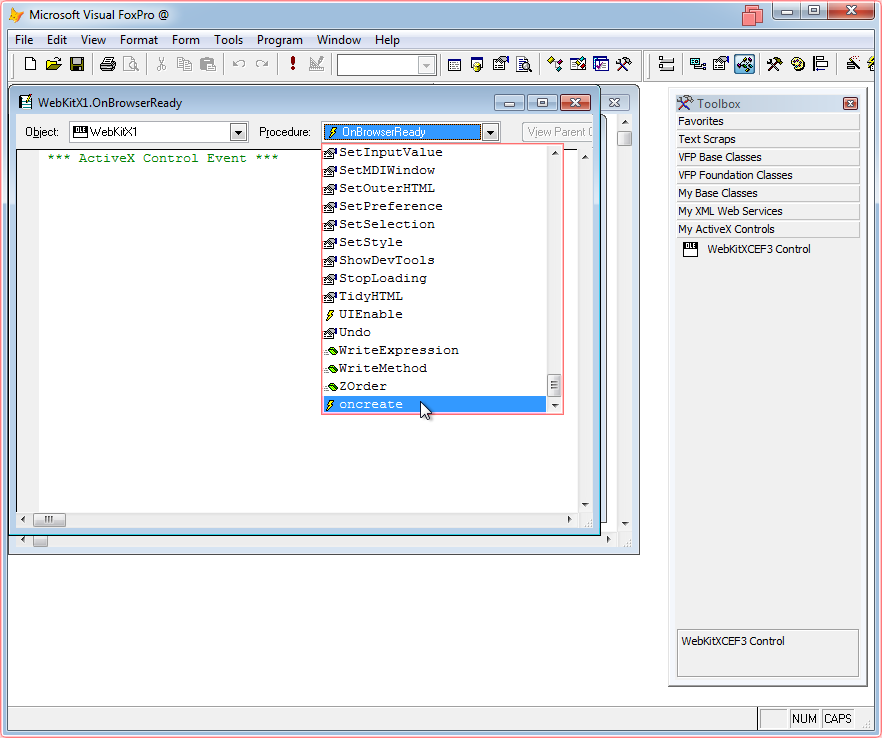Viewport: 882px width, 738px height.
Task: Open the Task Pane Manager icon
Action: point(601,65)
